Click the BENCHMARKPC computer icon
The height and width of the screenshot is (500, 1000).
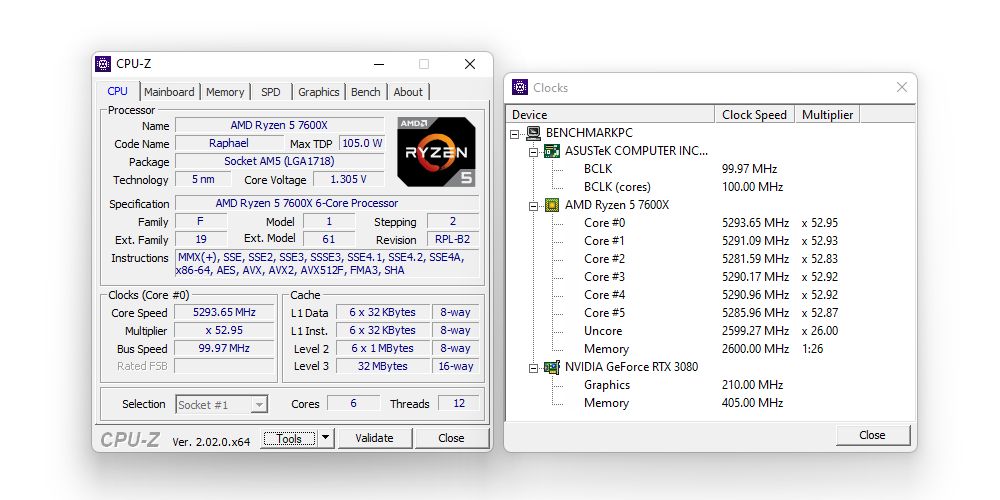click(533, 133)
